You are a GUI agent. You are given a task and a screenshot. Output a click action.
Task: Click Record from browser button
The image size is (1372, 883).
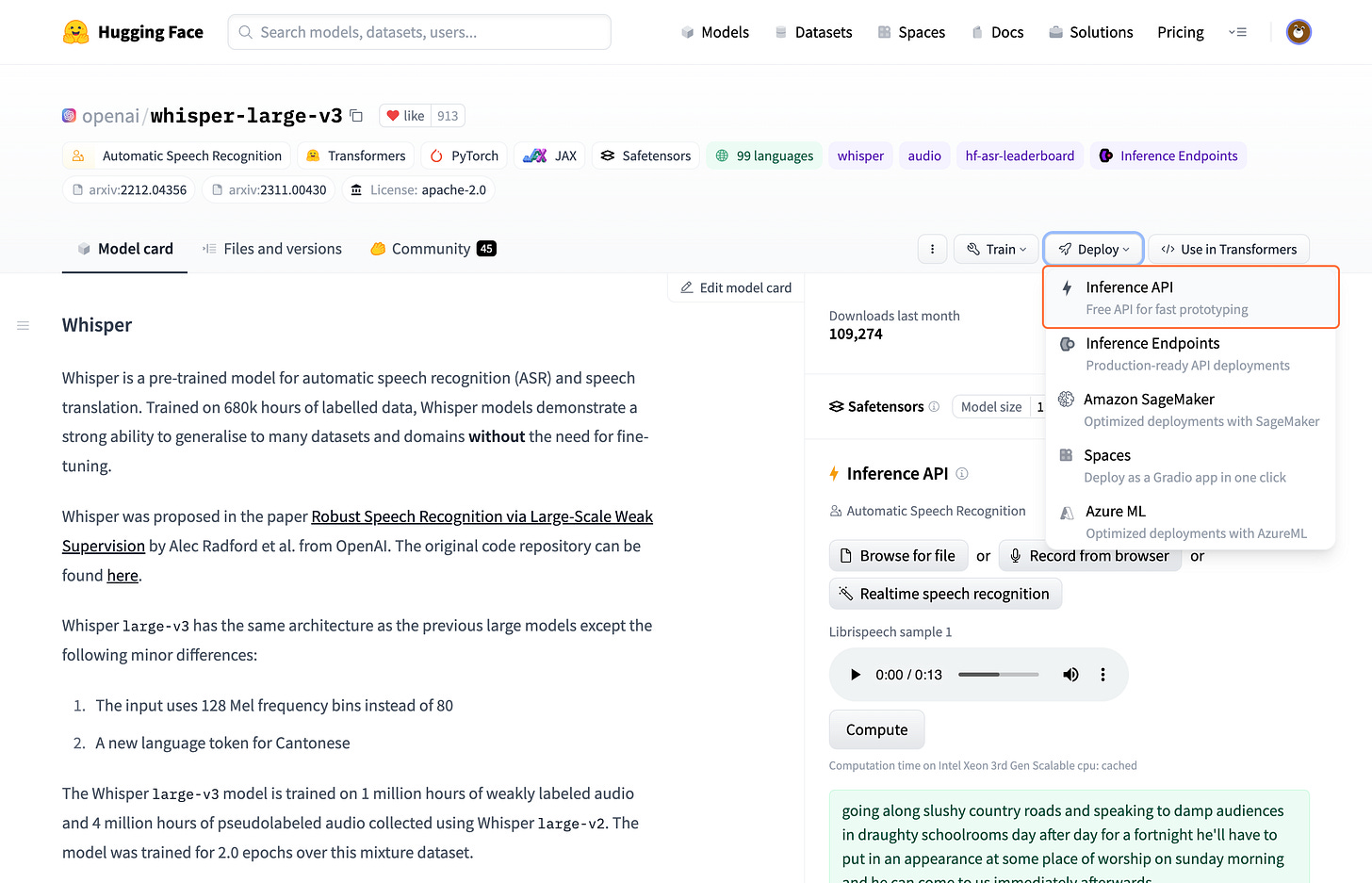coord(1089,556)
